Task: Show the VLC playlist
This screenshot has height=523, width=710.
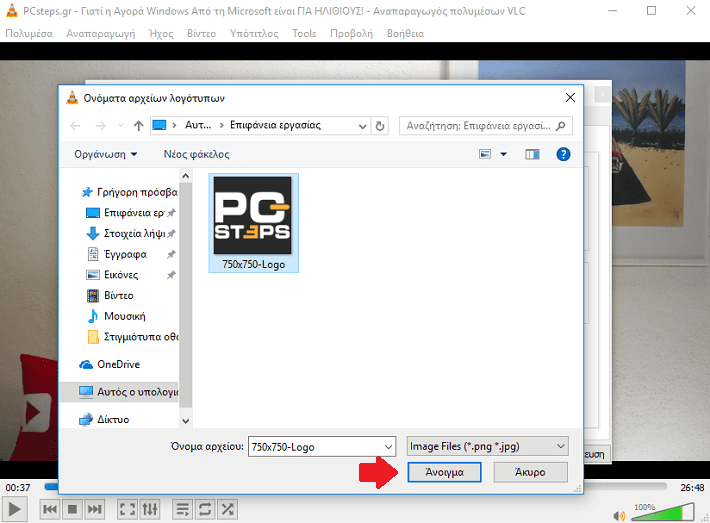Action: (182, 509)
